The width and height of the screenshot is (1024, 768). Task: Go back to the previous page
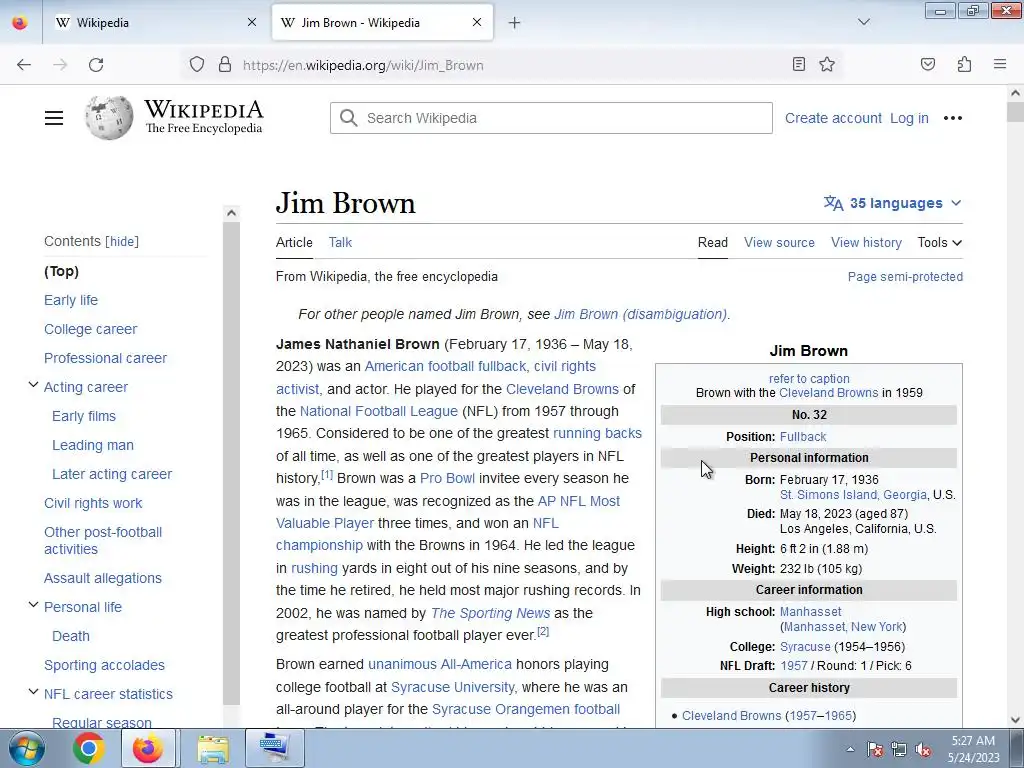(x=24, y=65)
